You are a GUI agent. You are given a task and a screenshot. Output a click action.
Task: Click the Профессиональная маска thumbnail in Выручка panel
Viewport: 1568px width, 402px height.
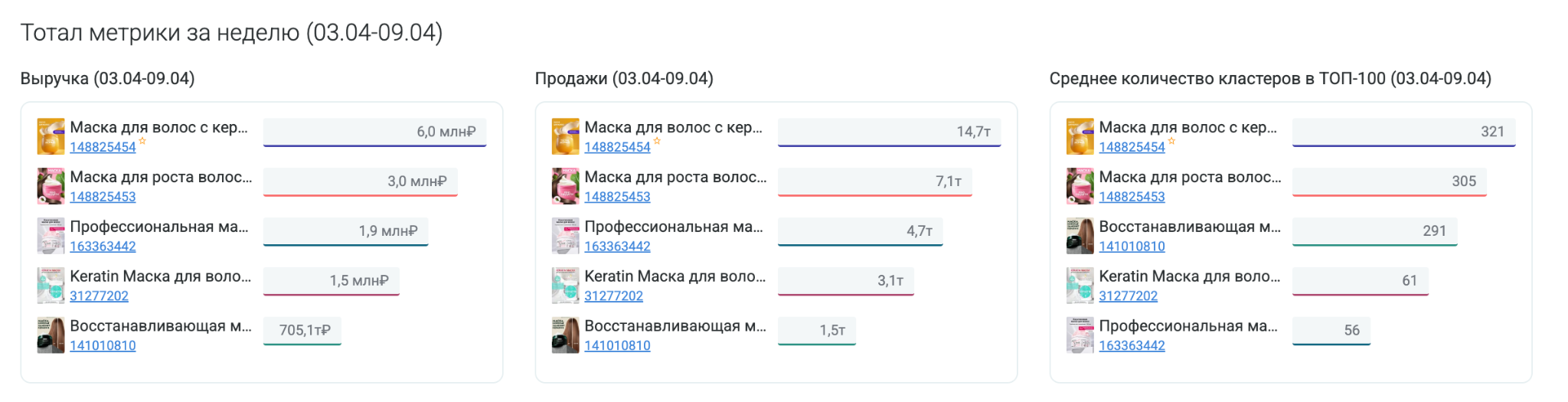51,236
